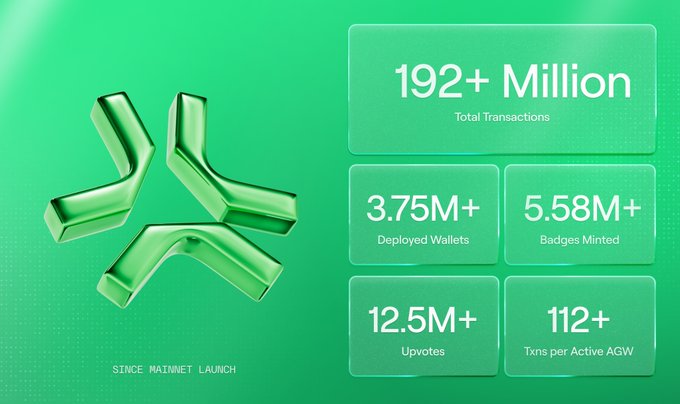
Task: Select the 'Txns per Active AGW' label
Action: tap(579, 351)
